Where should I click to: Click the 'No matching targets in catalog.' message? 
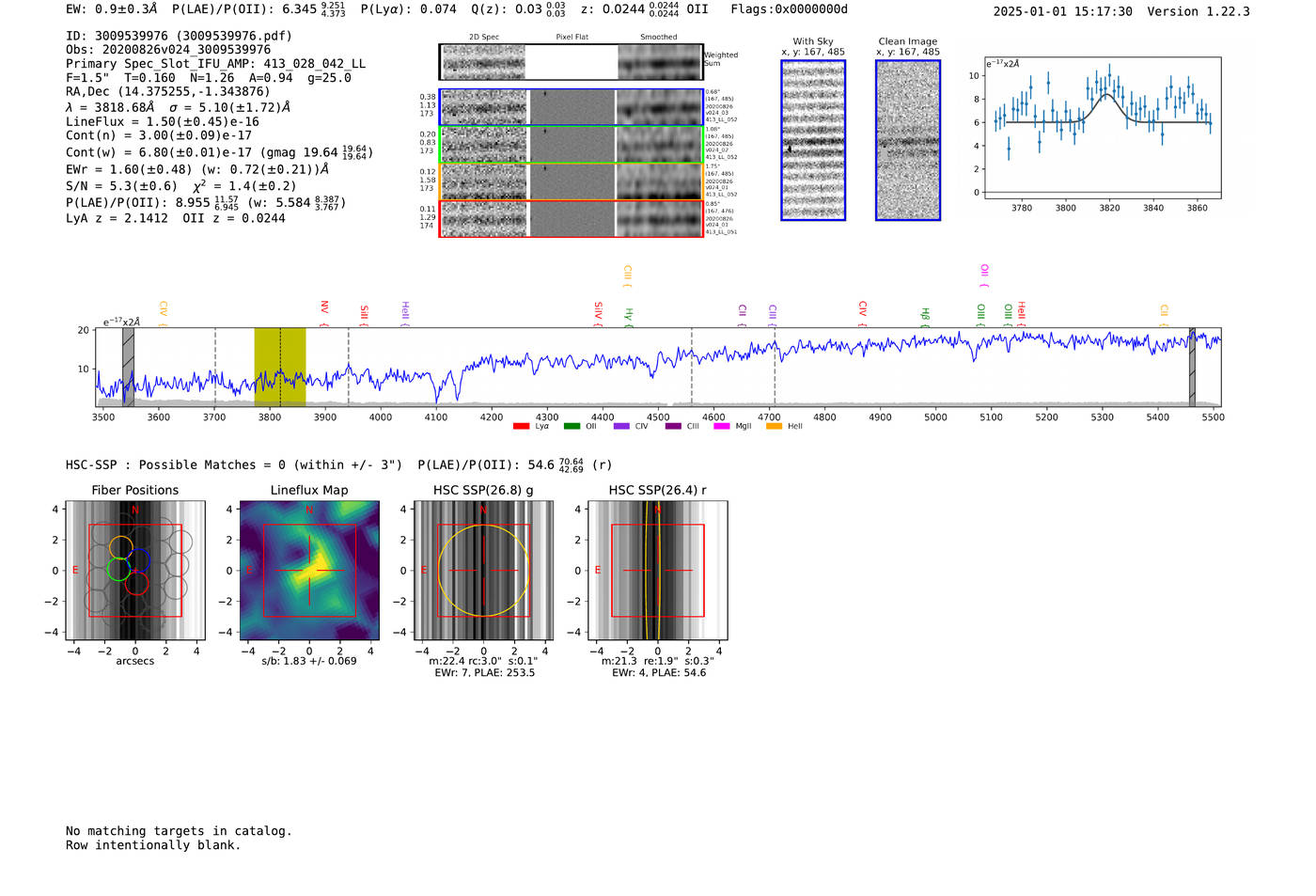[179, 831]
